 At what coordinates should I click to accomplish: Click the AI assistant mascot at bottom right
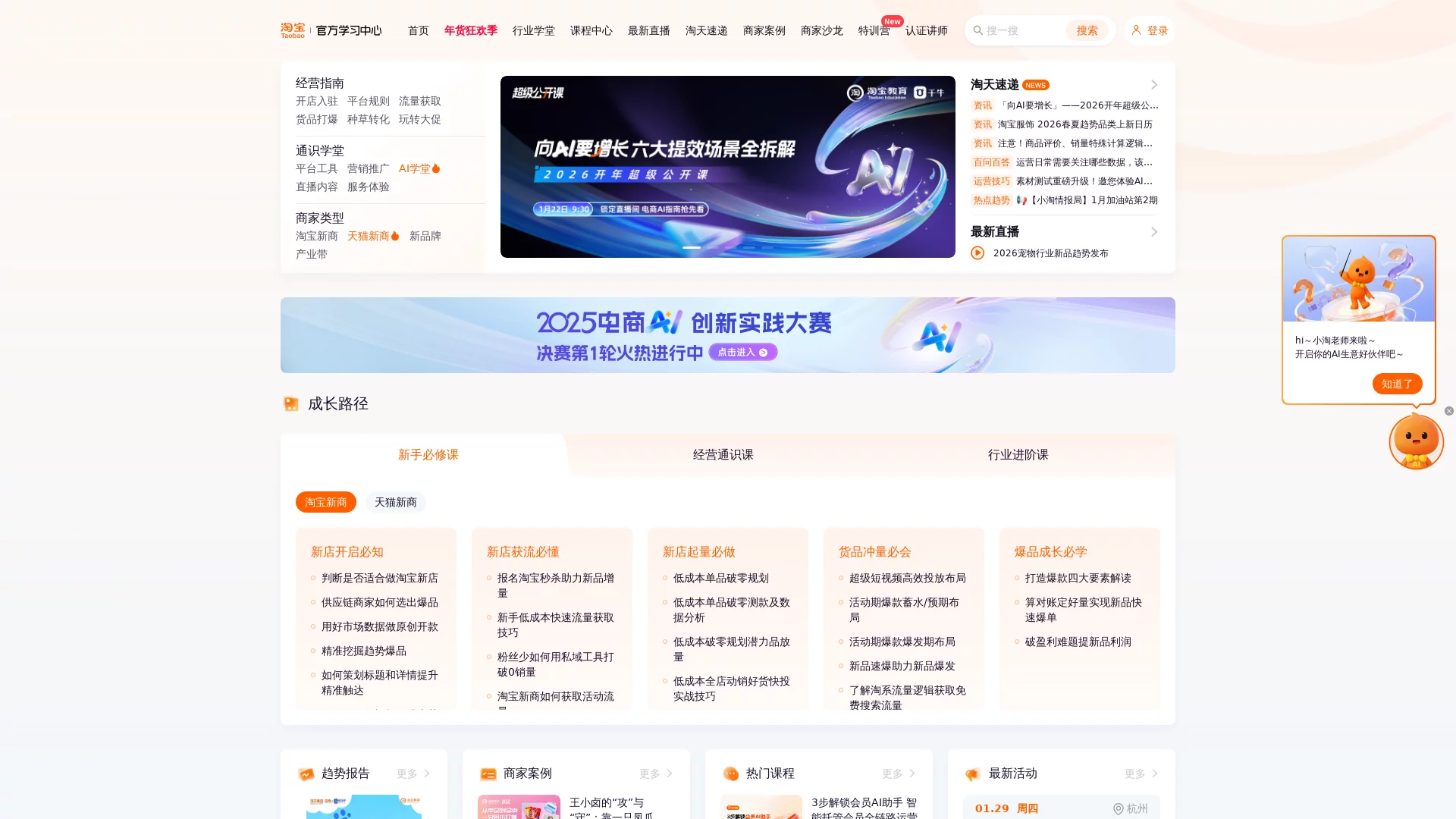tap(1415, 441)
